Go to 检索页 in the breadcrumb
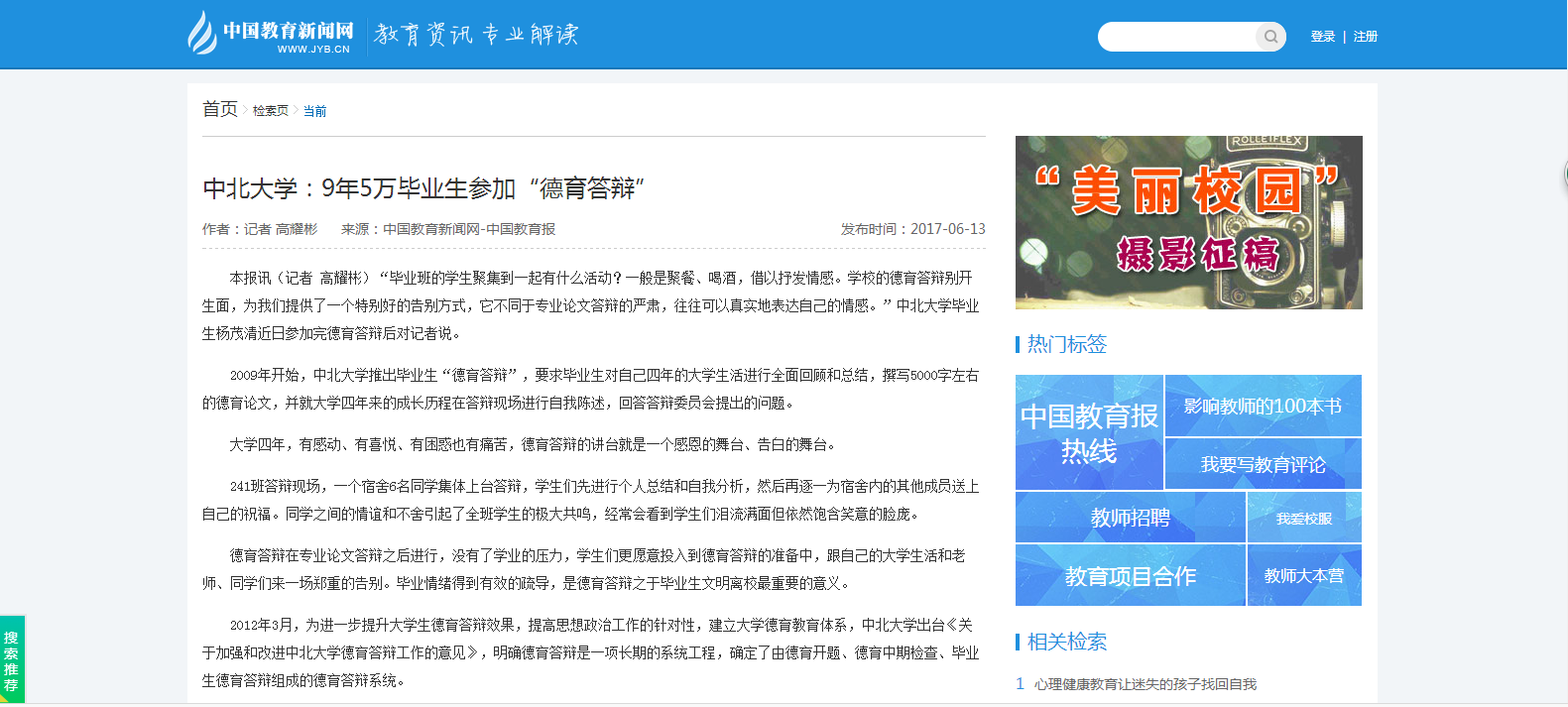The image size is (1568, 707). click(270, 111)
